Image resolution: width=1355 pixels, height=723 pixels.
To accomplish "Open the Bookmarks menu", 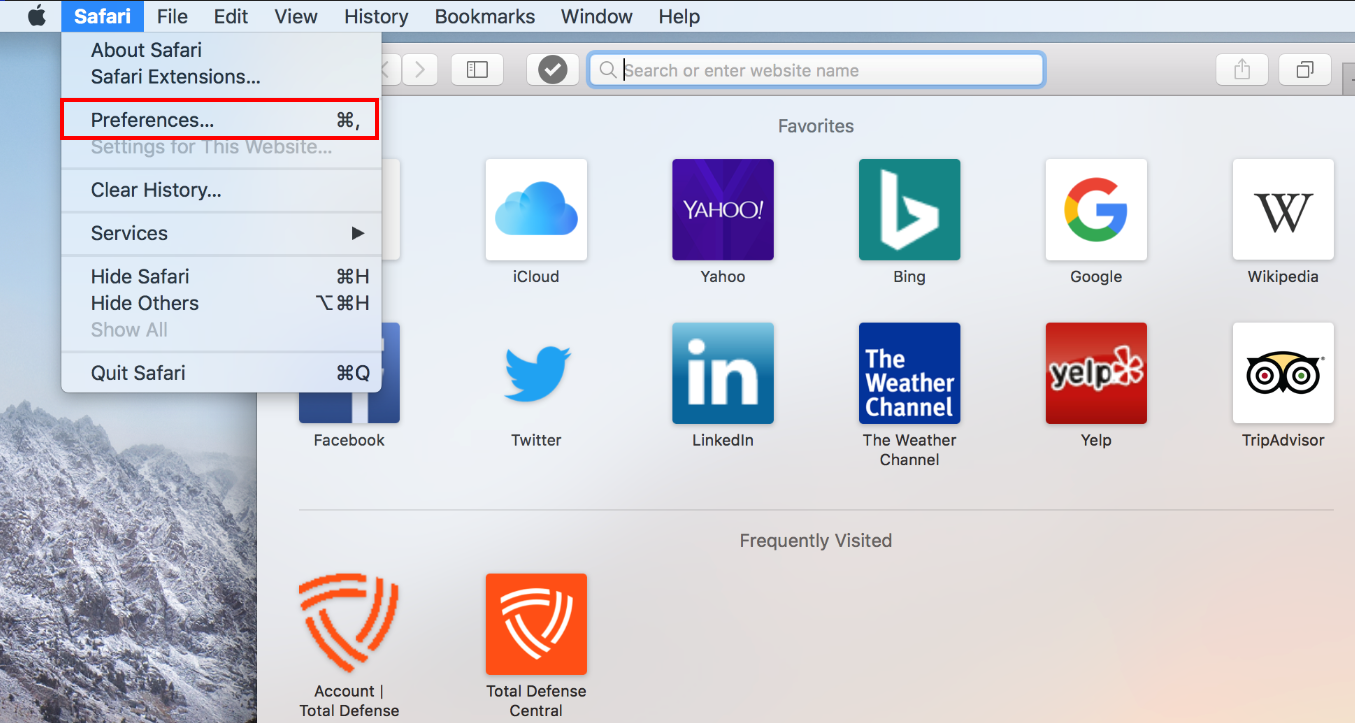I will click(x=485, y=16).
